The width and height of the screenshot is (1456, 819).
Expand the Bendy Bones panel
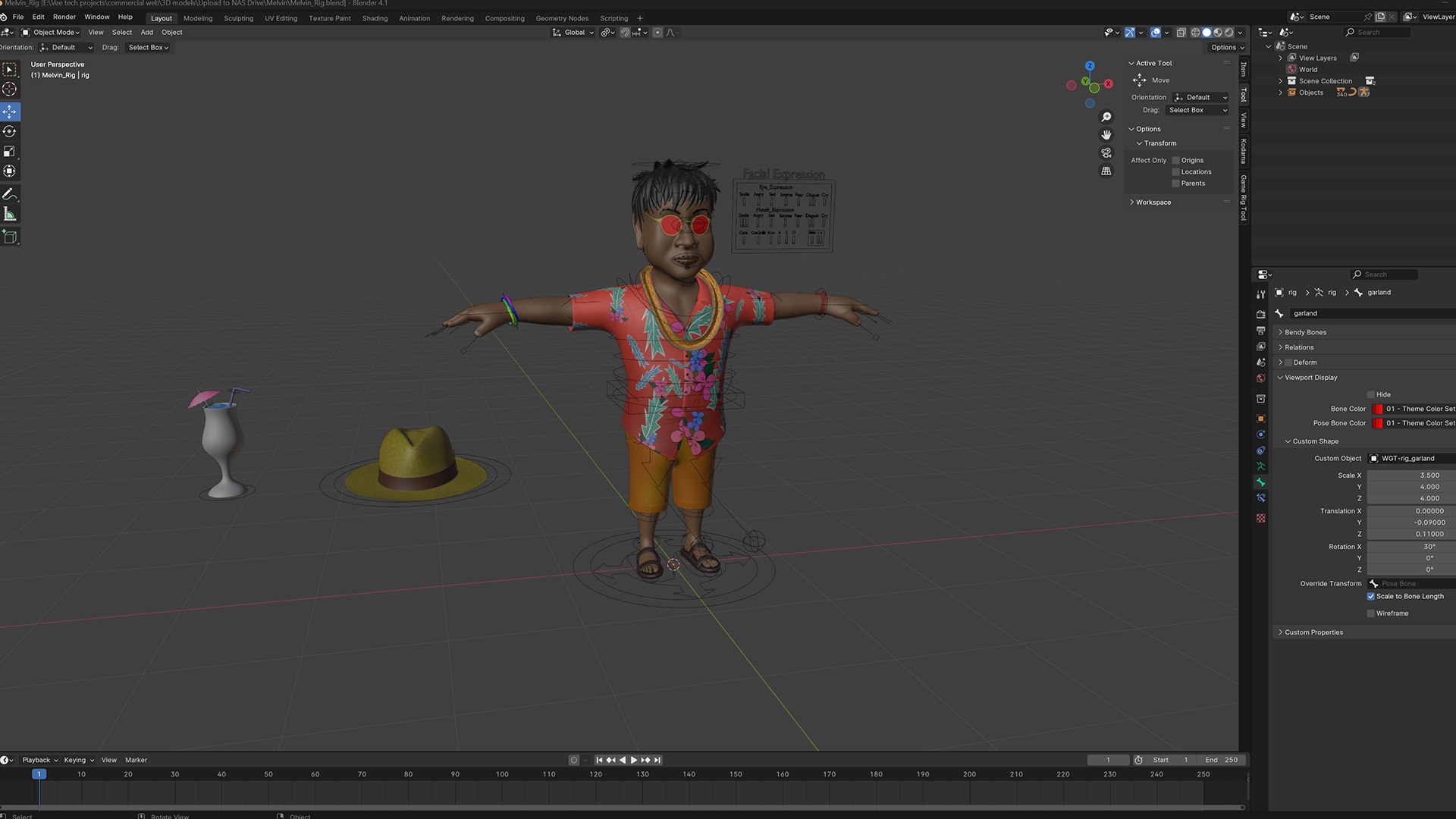(1305, 333)
